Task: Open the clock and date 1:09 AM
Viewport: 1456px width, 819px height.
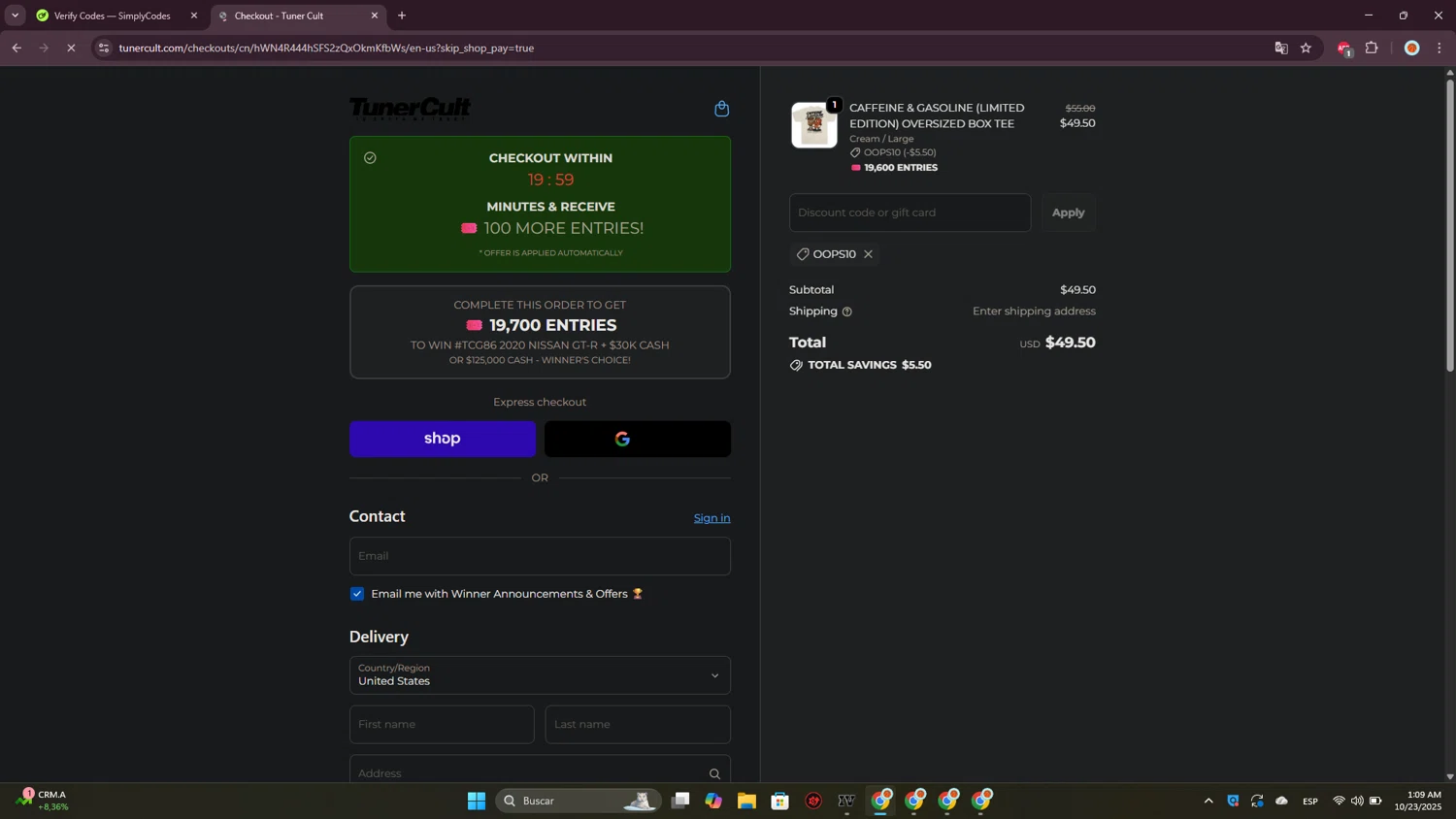Action: (1418, 801)
